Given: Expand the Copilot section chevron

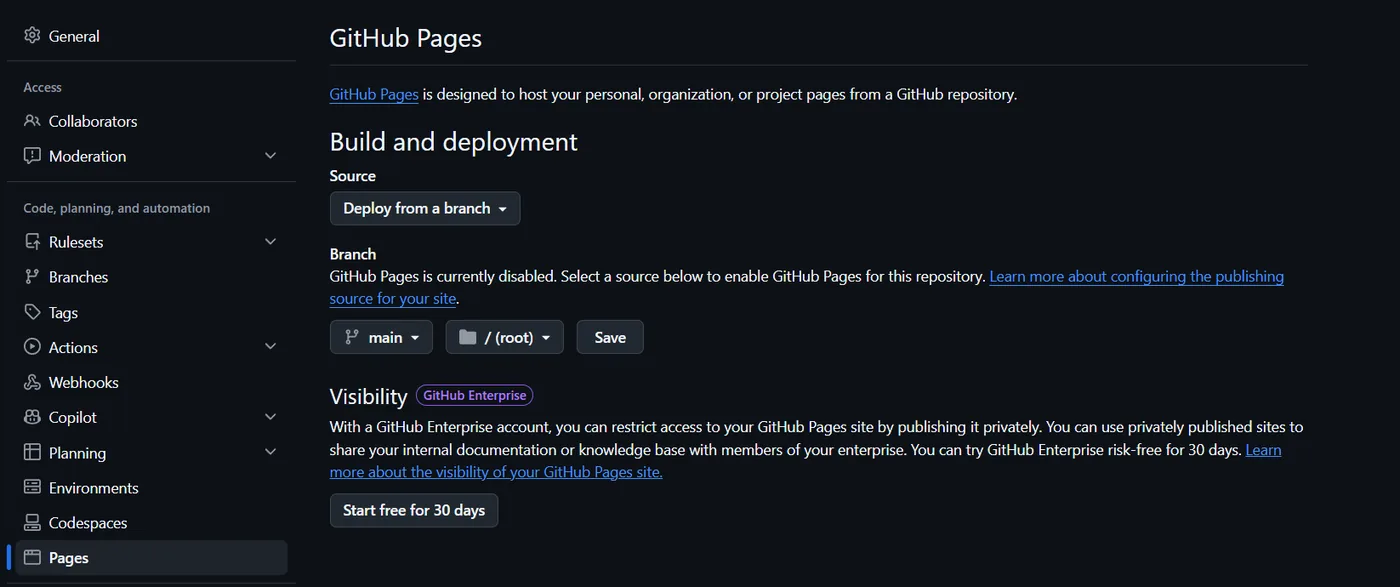Looking at the screenshot, I should pos(270,417).
